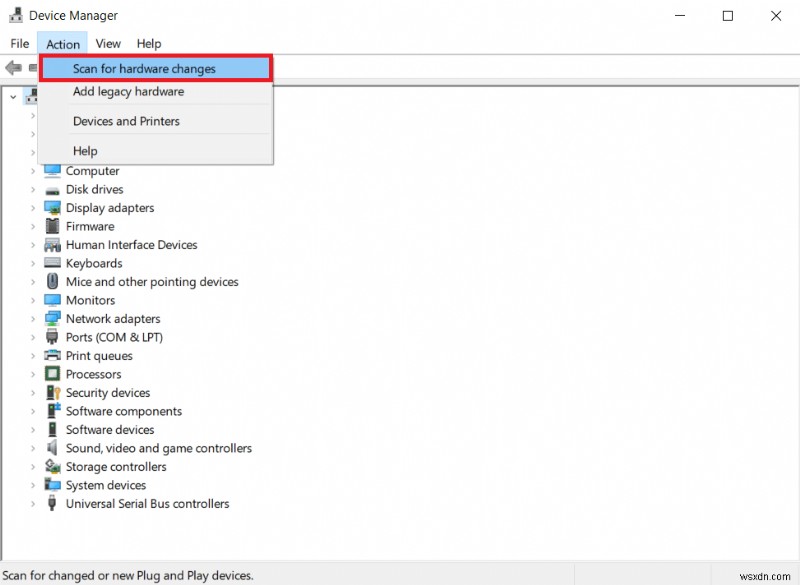Click the Print queues printer icon

tap(53, 356)
